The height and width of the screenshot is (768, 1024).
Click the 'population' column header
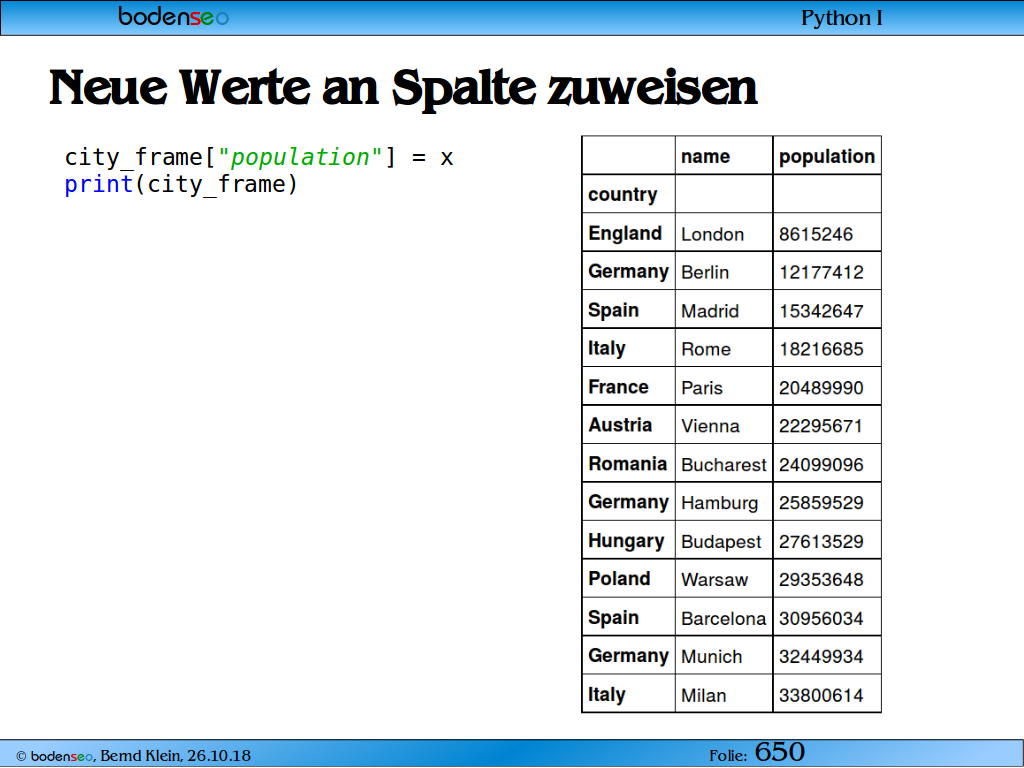826,157
